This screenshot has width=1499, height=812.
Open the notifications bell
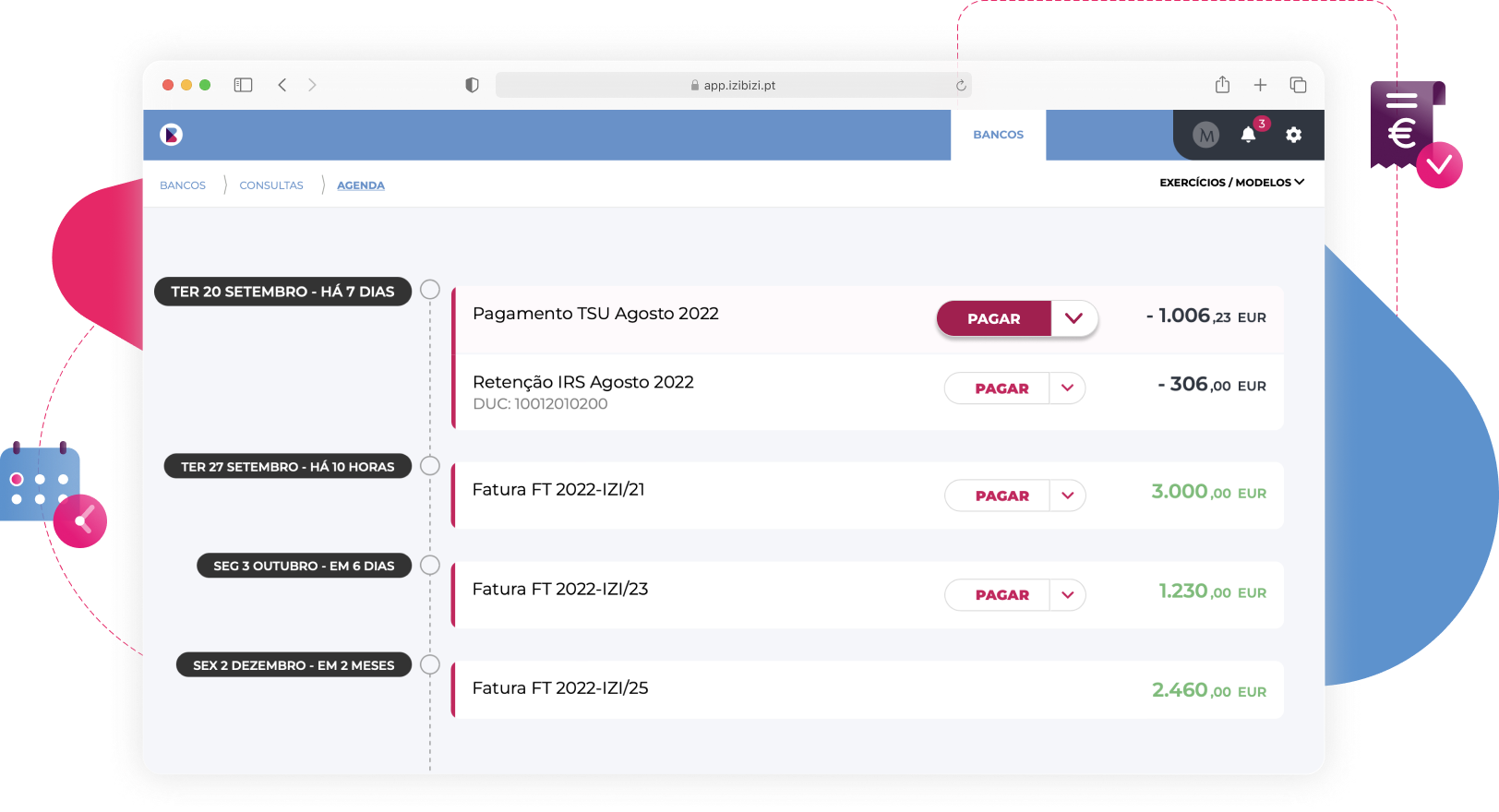(1248, 135)
